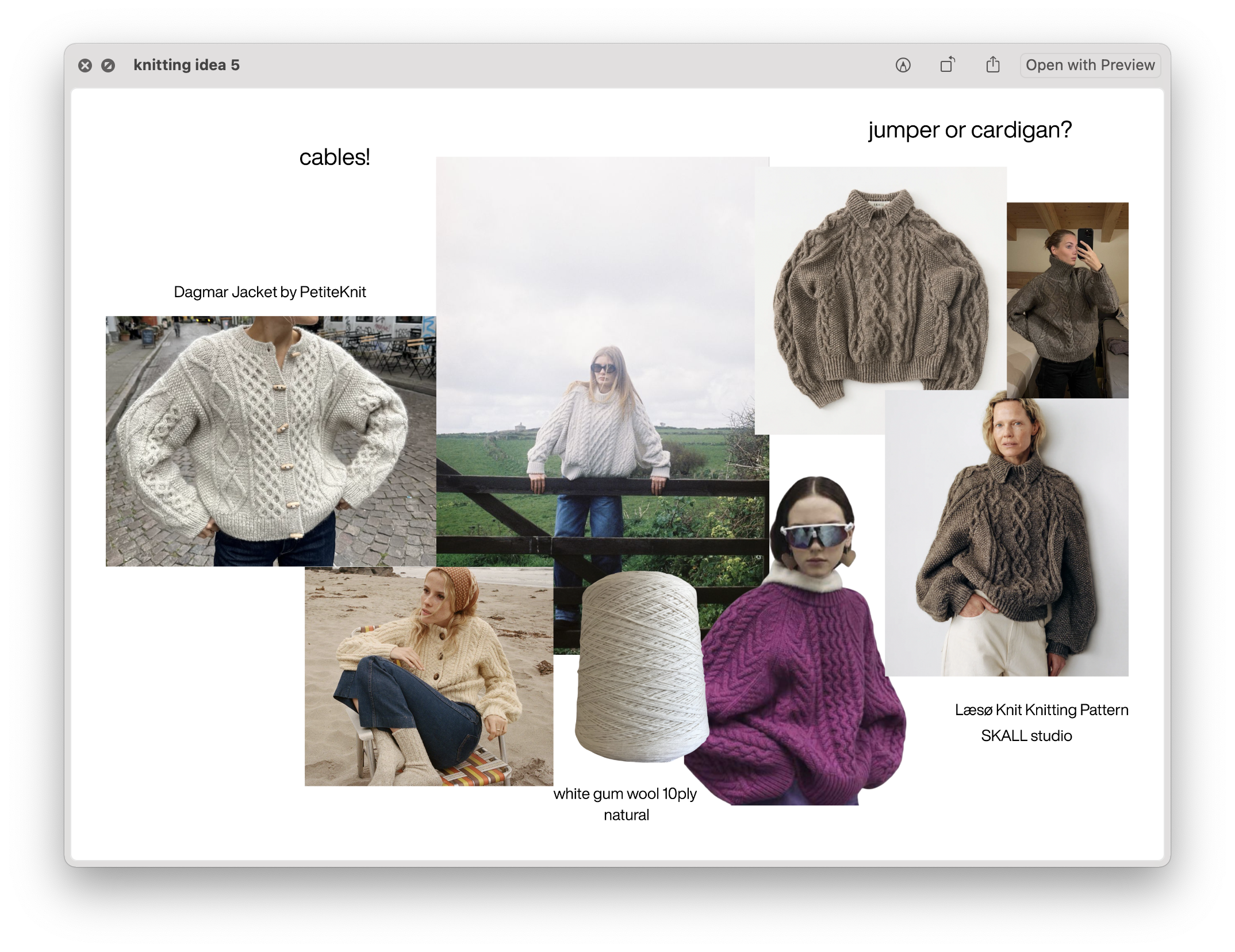Click the 'jumper or cardigan?' heading
The image size is (1235, 952).
coord(970,130)
